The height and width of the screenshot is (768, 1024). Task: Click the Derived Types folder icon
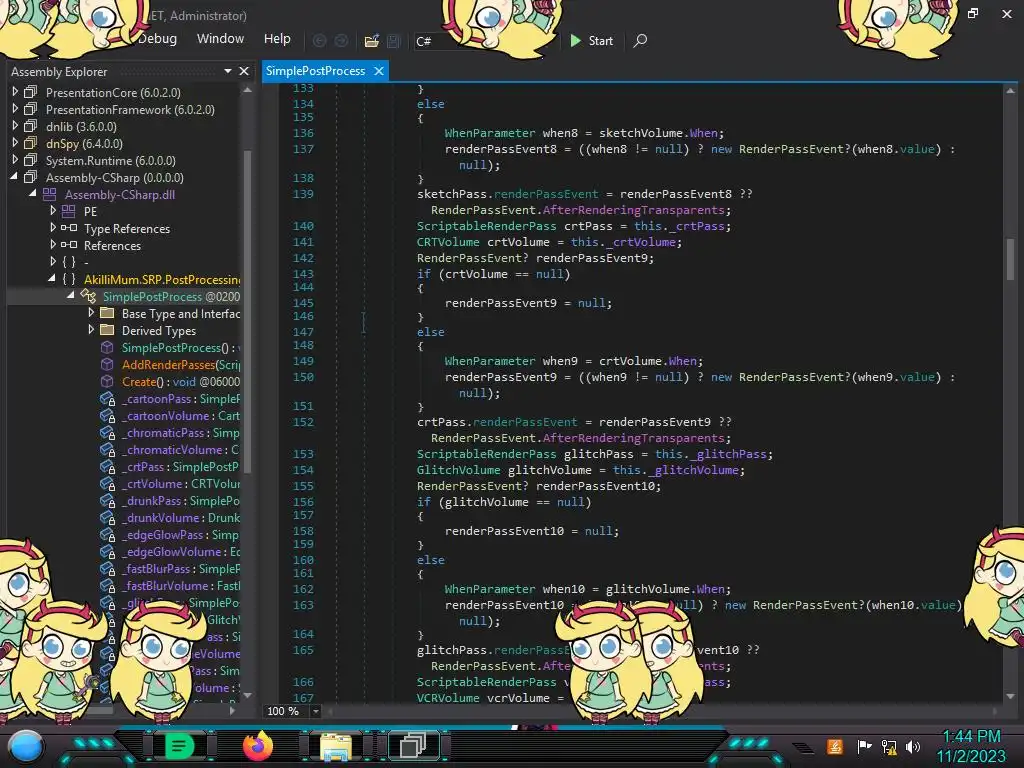coord(107,330)
